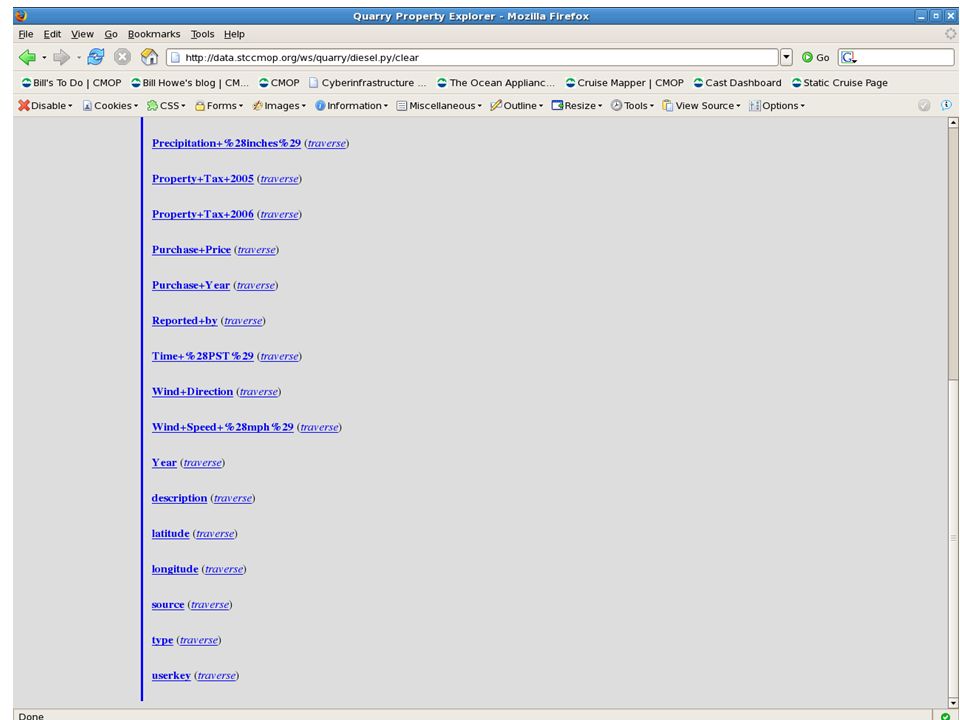Open the Cyberinfrastructure bookmark
This screenshot has height=720, width=960.
(x=367, y=83)
